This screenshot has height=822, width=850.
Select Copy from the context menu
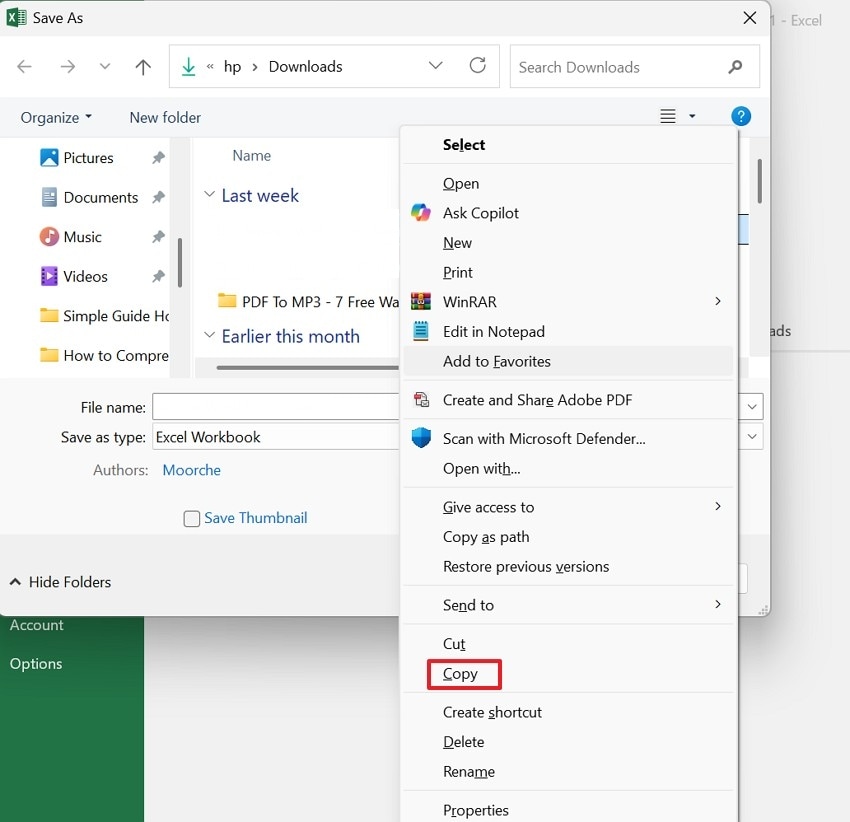click(x=460, y=674)
